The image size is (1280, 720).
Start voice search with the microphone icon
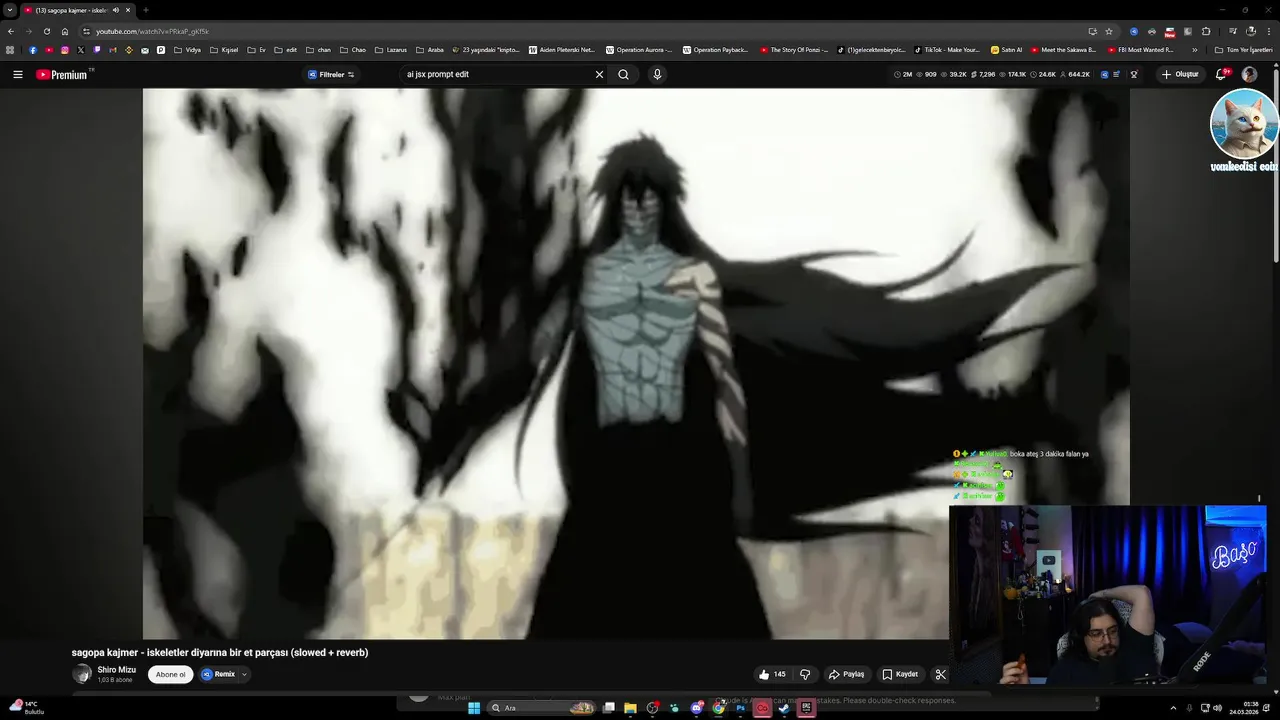[657, 74]
